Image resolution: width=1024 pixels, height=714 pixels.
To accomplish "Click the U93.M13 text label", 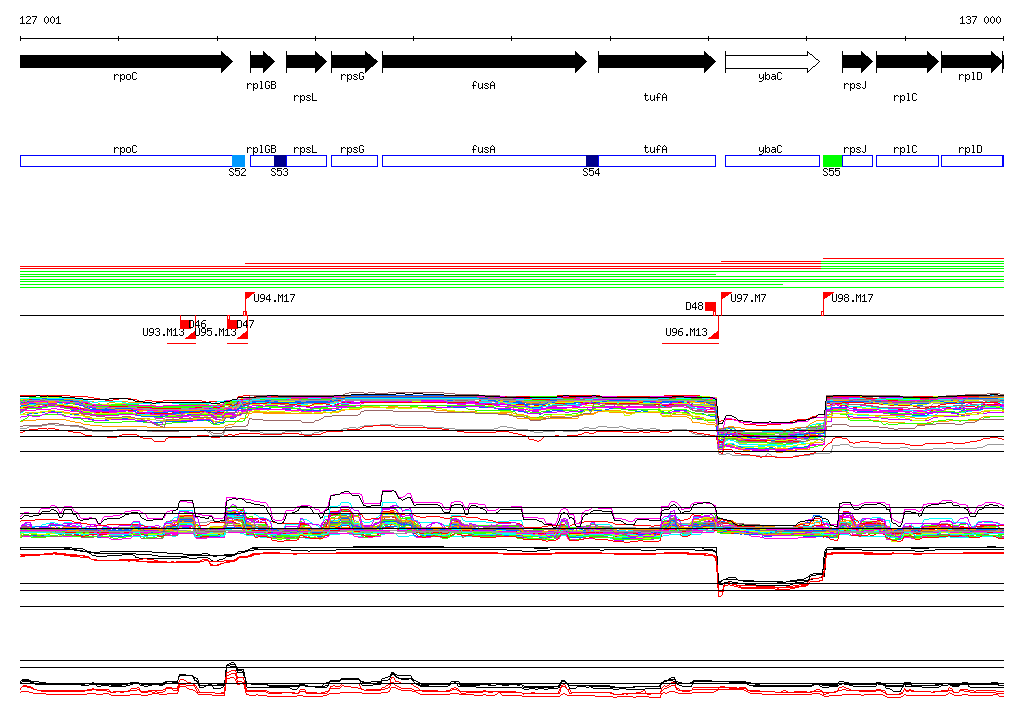I will (163, 333).
